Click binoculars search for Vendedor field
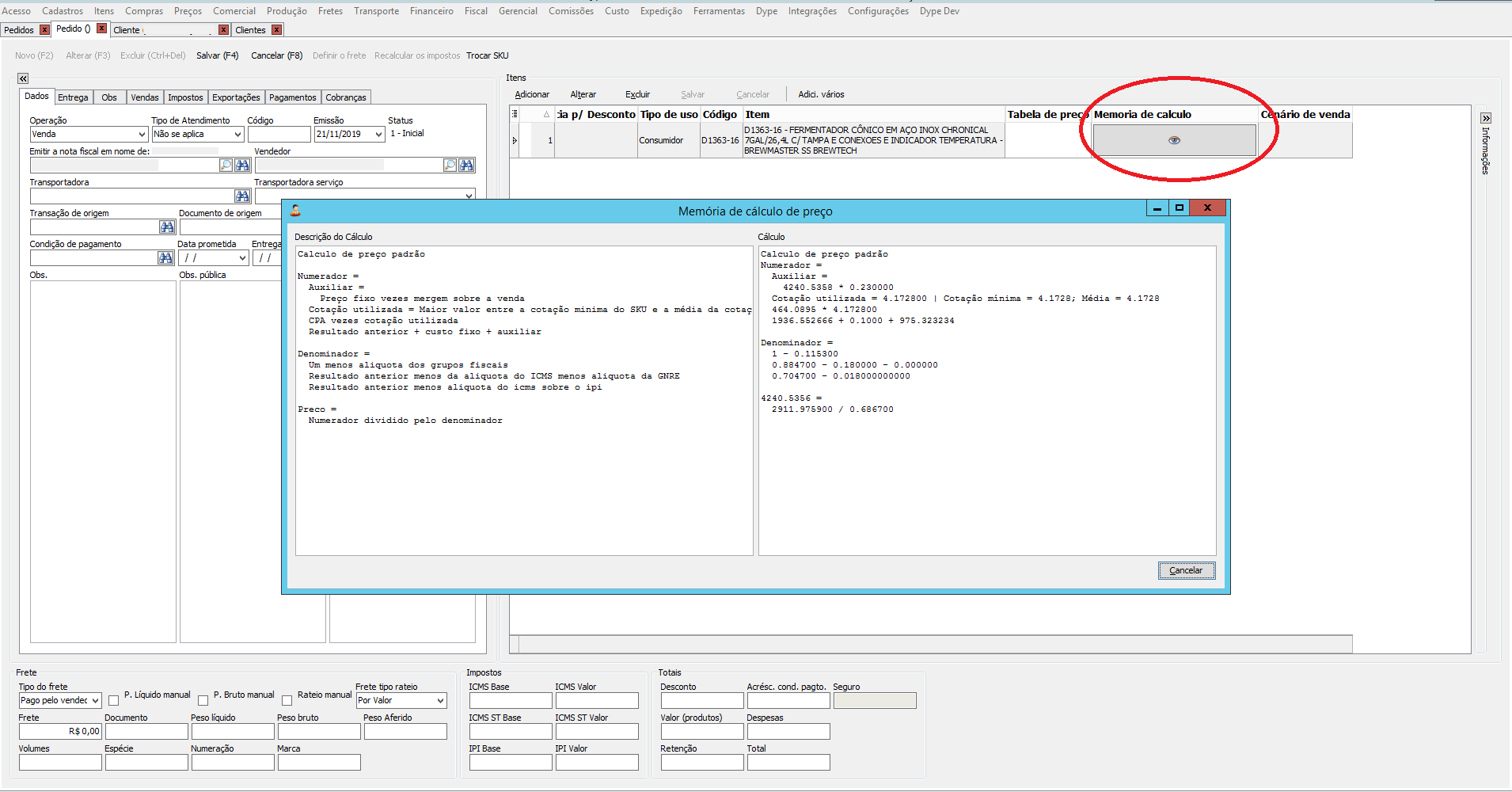Image resolution: width=1512 pixels, height=792 pixels. click(467, 165)
